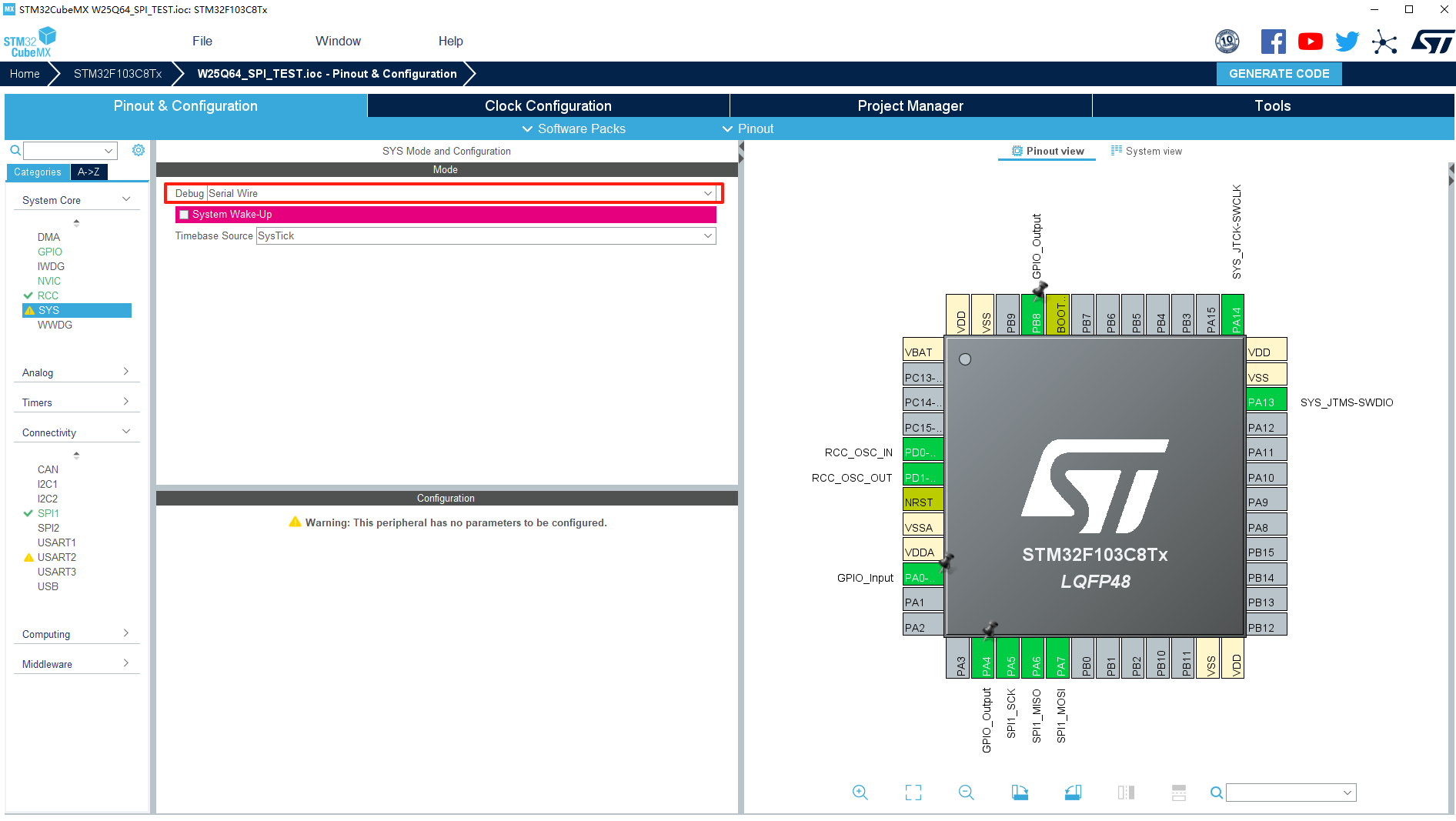Click the search magnifier in left panel

click(x=15, y=150)
